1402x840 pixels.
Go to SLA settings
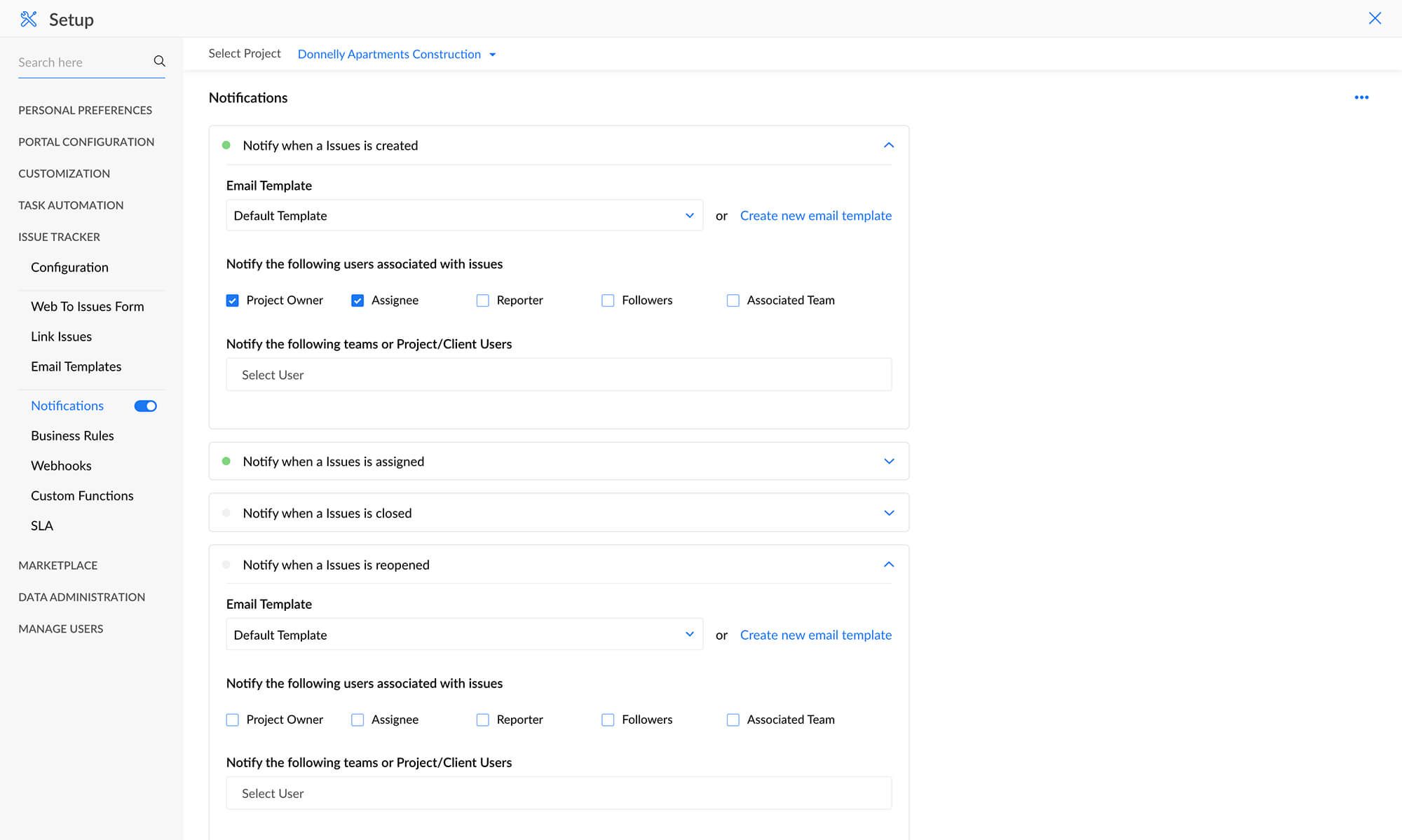(42, 525)
